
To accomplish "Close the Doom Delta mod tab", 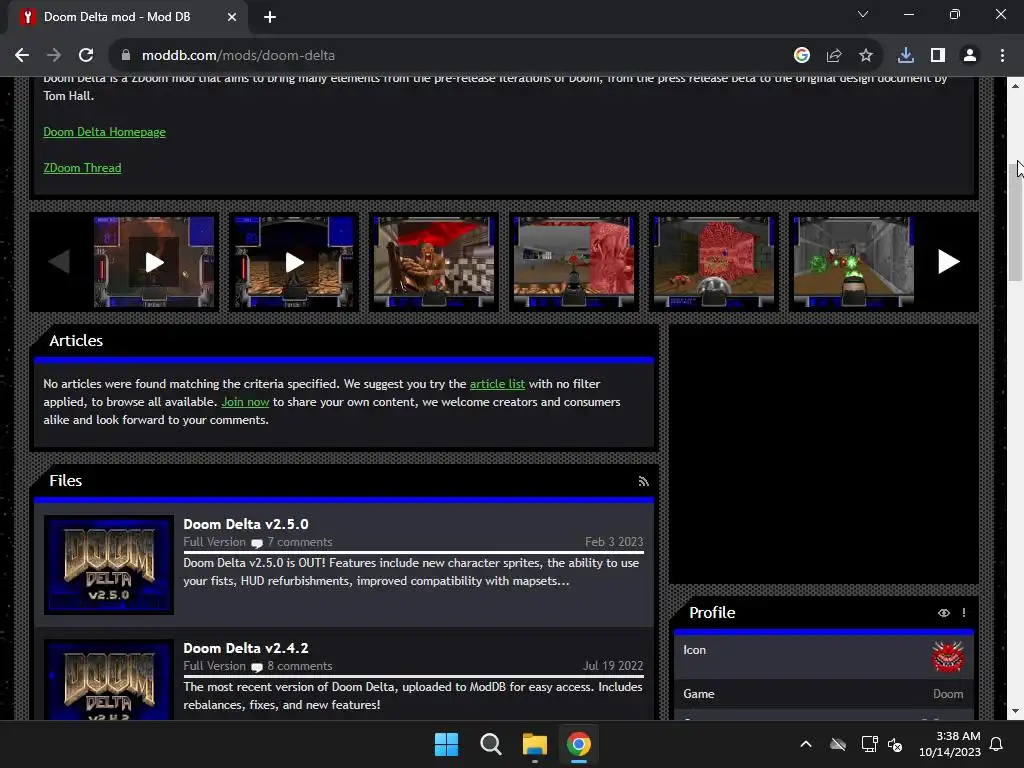I will (x=232, y=17).
